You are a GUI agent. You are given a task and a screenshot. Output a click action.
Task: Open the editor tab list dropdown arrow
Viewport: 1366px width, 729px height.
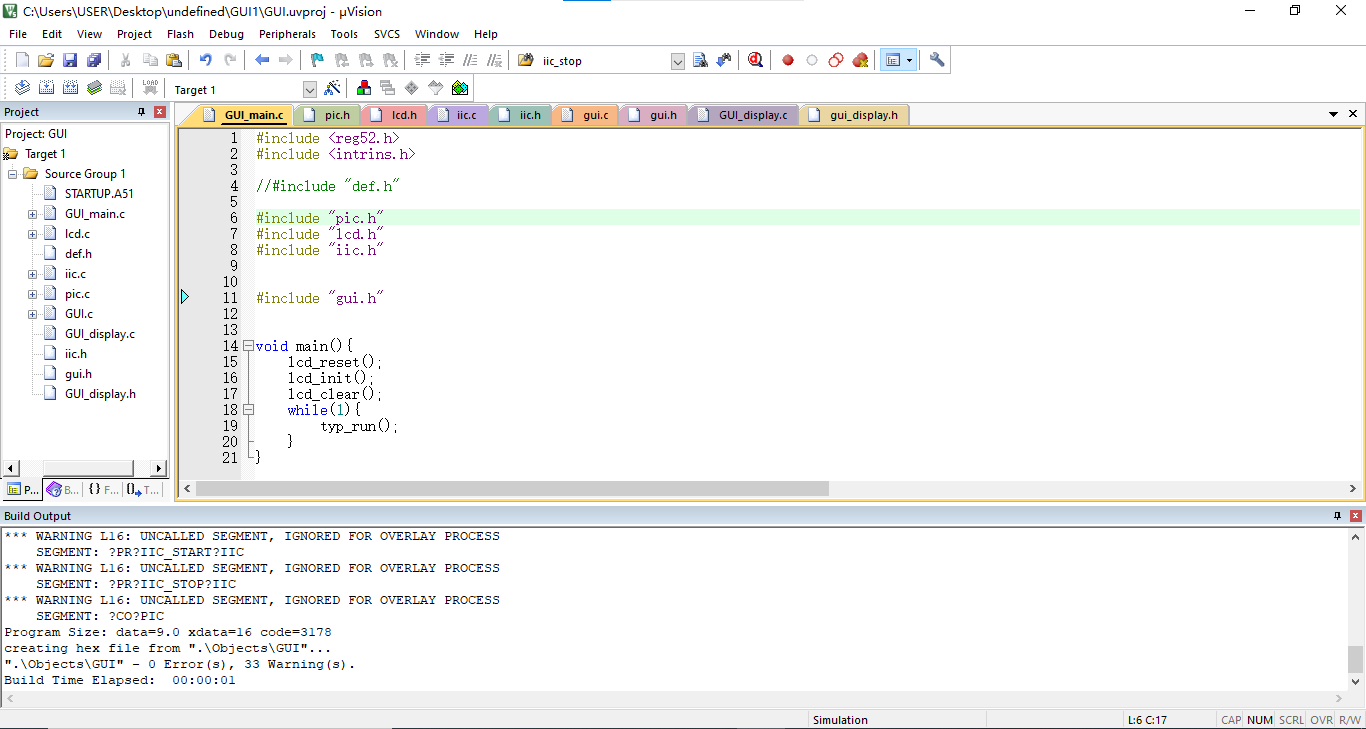pyautogui.click(x=1333, y=115)
